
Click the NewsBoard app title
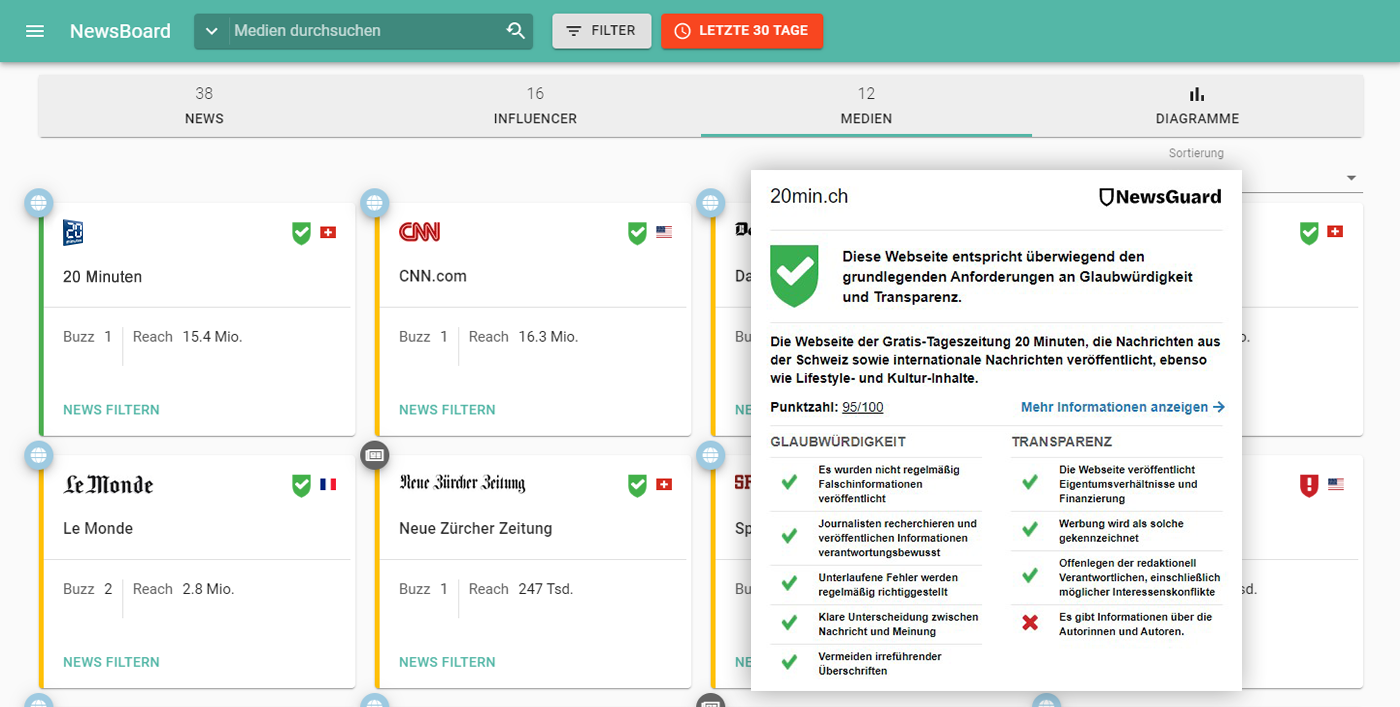tap(120, 31)
